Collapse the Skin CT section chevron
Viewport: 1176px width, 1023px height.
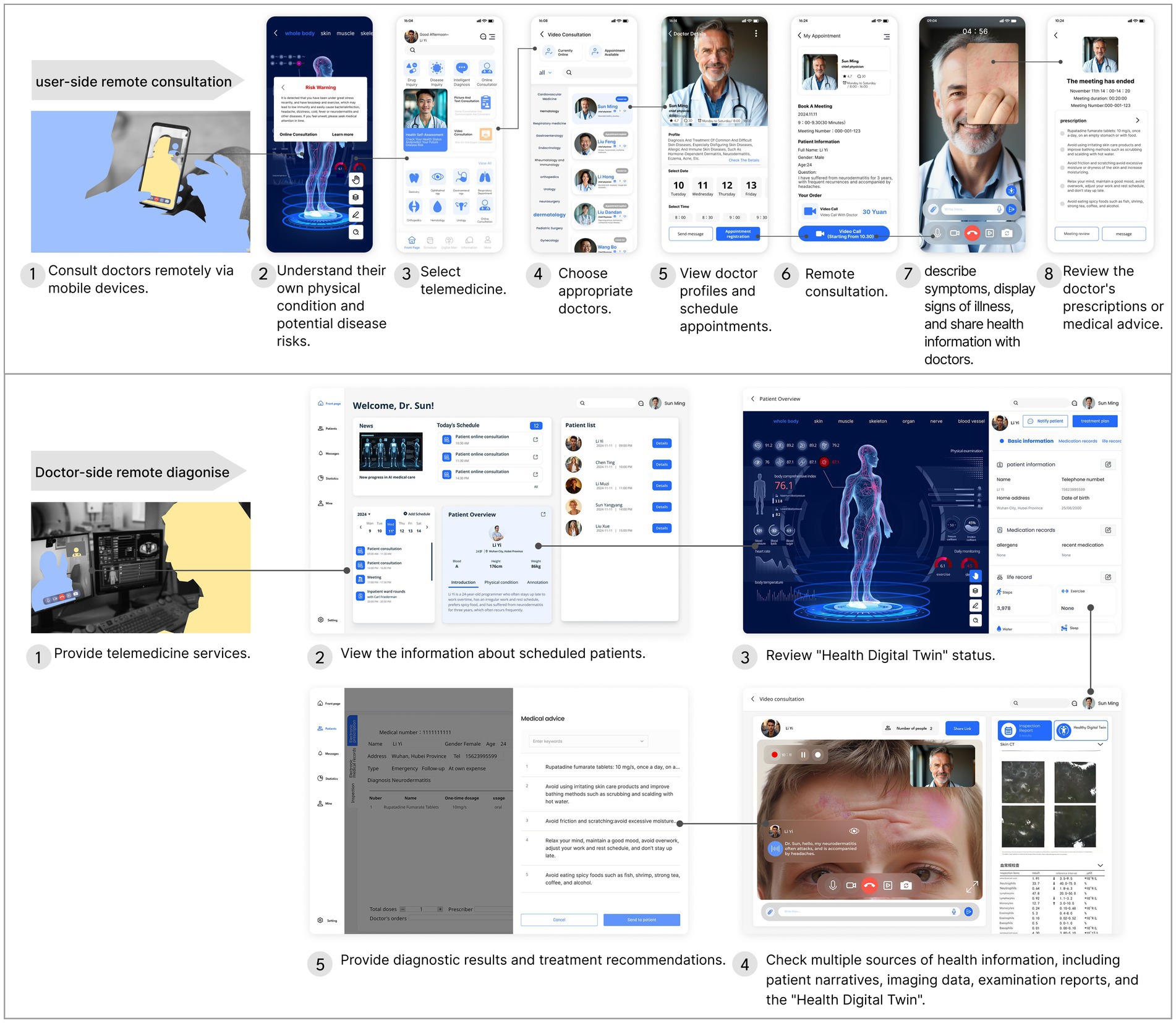1100,745
